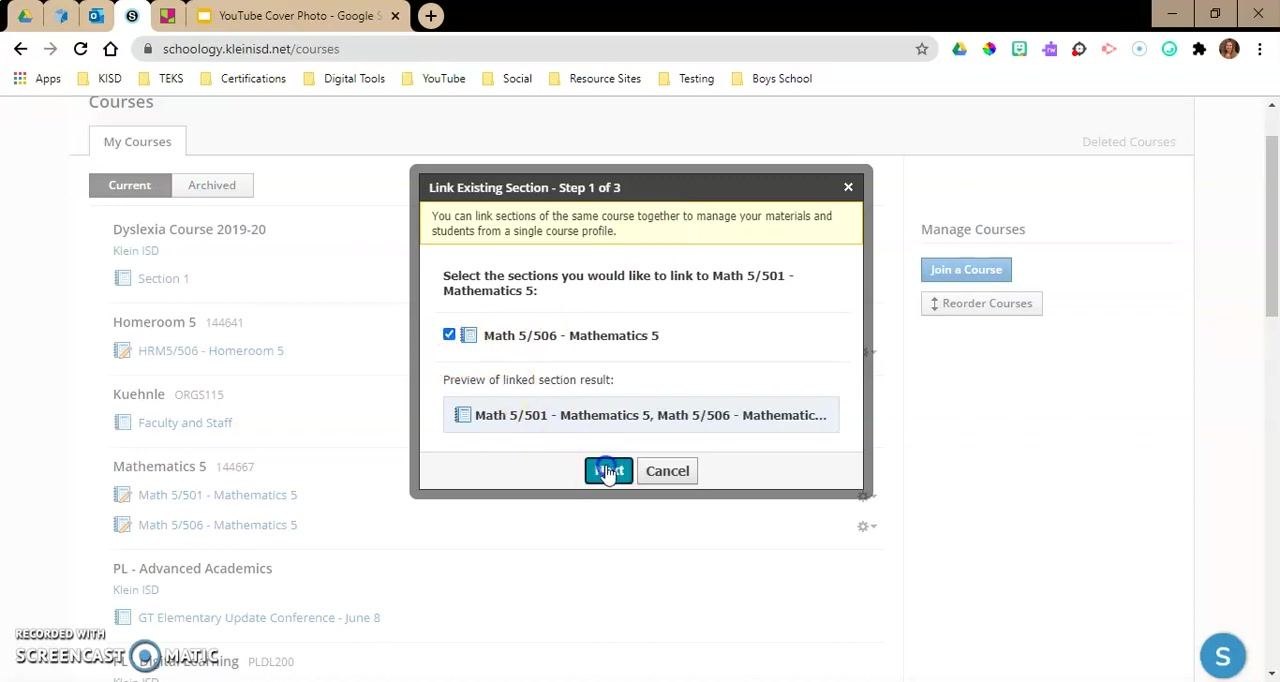Open a new browser tab
This screenshot has width=1280, height=682.
(431, 16)
